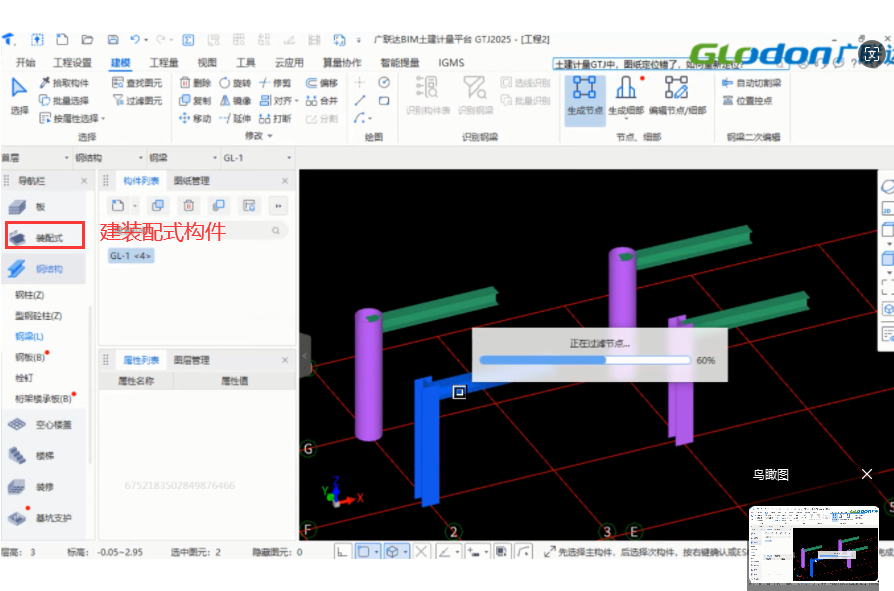Toggle orthogonal mode icon in status bar
The image size is (894, 591).
[342, 552]
